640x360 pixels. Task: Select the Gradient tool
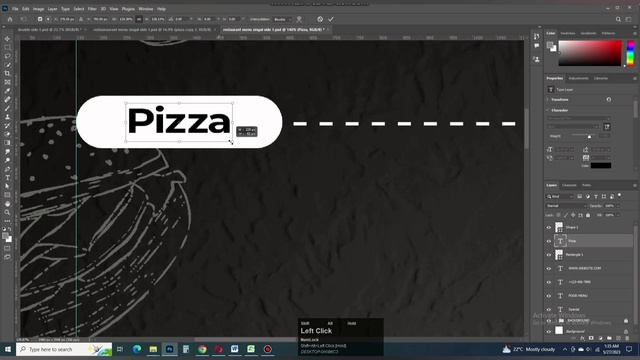(x=7, y=143)
